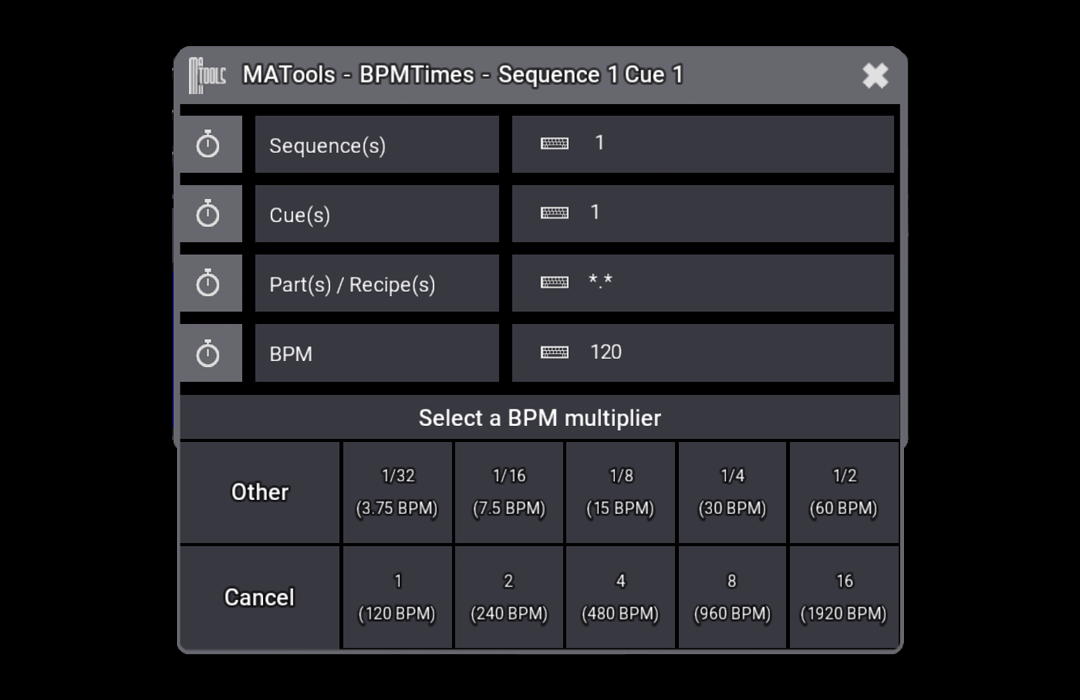
Task: Select multiplier 4 (480 BPM)
Action: 621,597
